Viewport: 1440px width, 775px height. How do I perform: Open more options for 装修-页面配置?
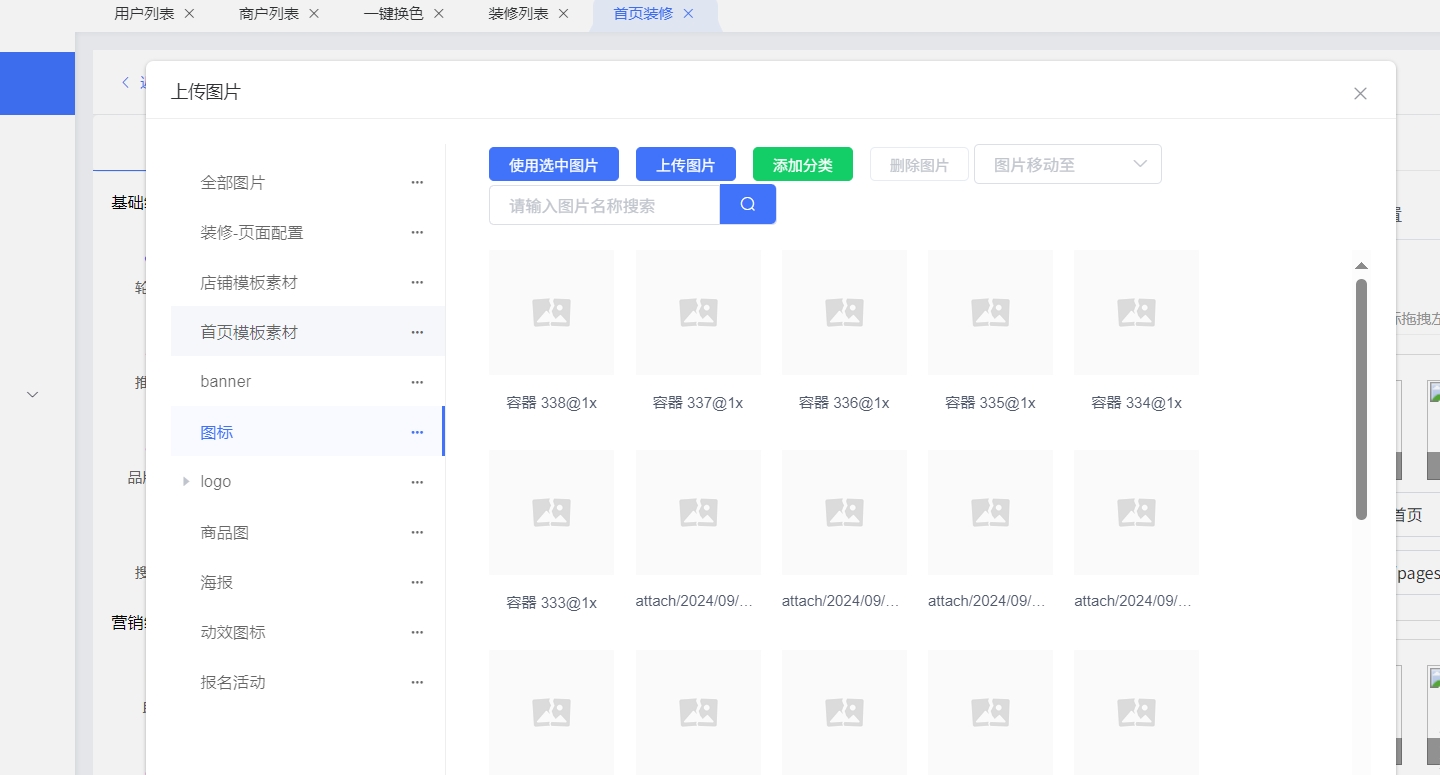coord(417,233)
